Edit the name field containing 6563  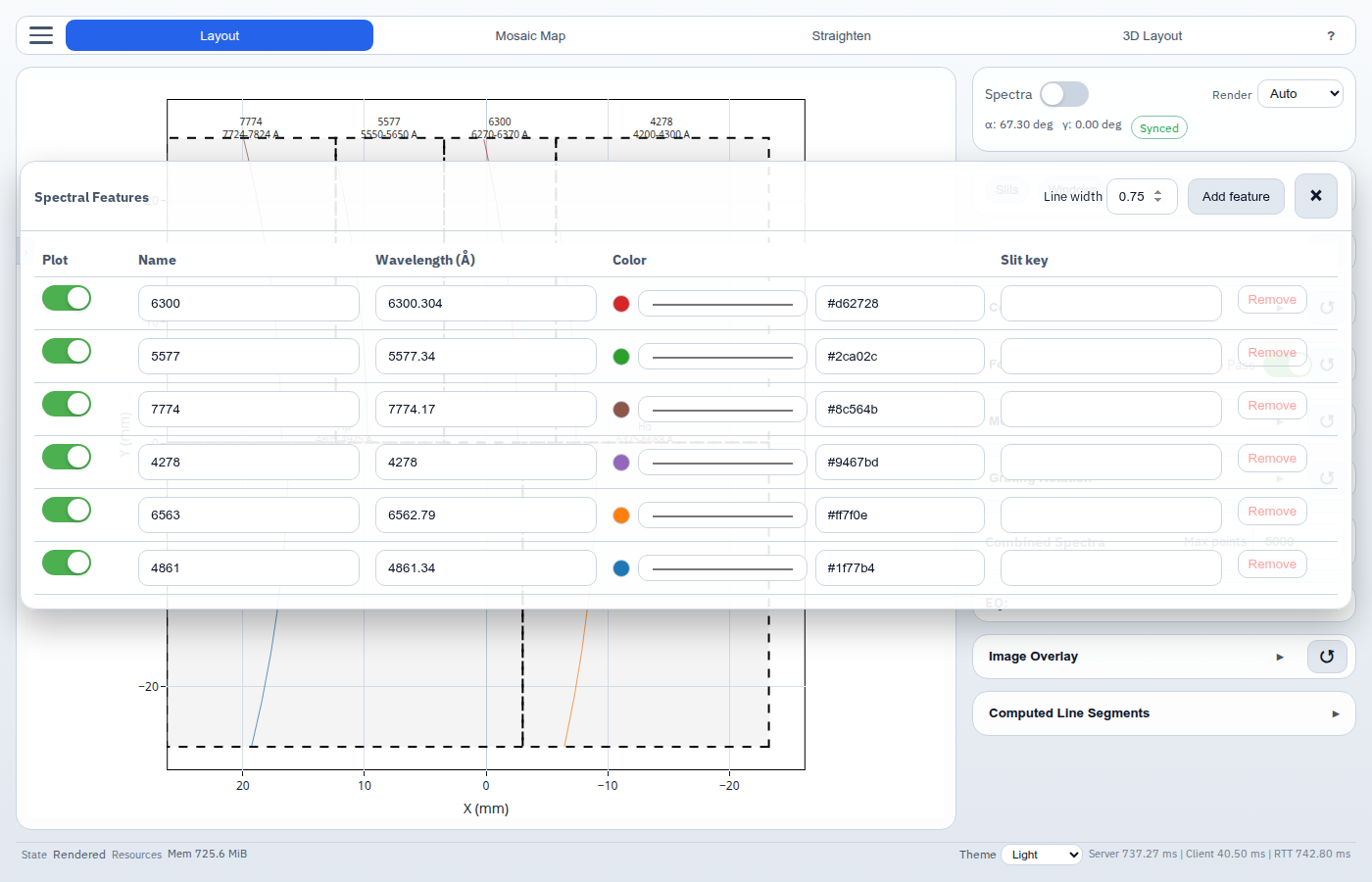point(249,515)
